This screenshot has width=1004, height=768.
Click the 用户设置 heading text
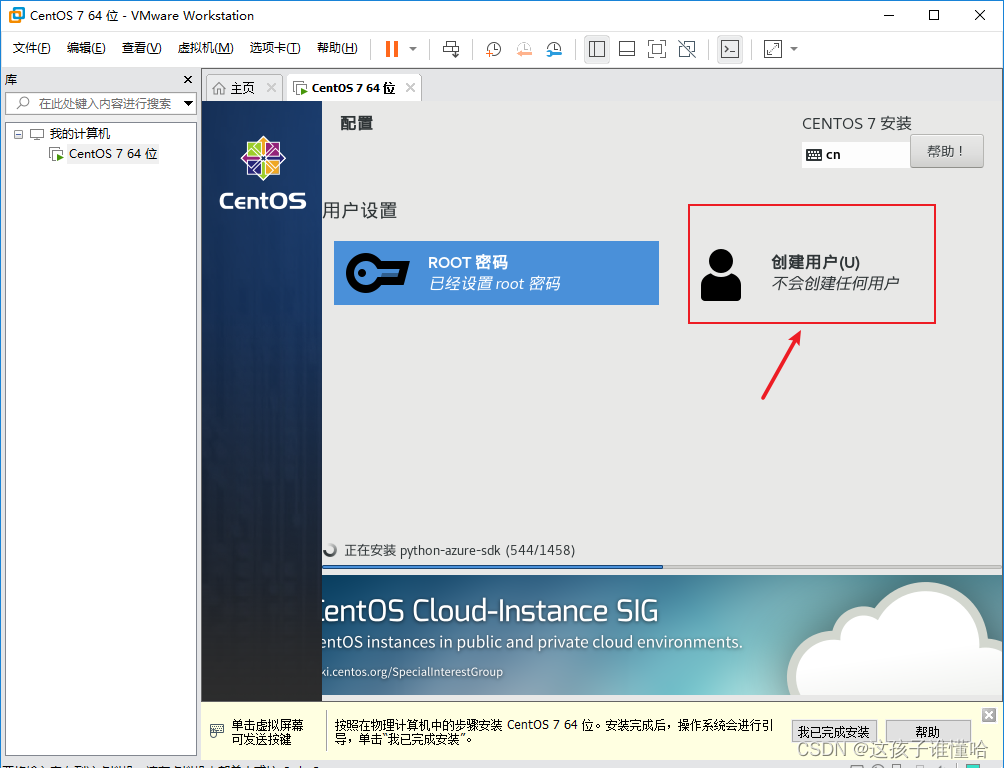coord(360,210)
